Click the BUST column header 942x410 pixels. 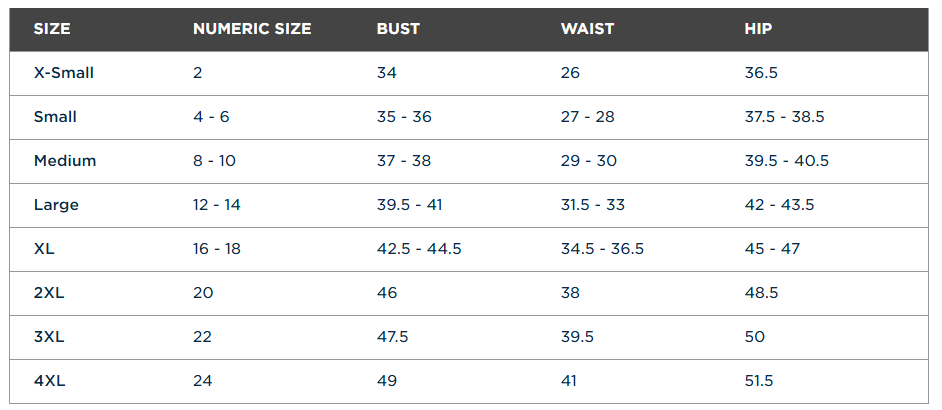click(x=398, y=29)
